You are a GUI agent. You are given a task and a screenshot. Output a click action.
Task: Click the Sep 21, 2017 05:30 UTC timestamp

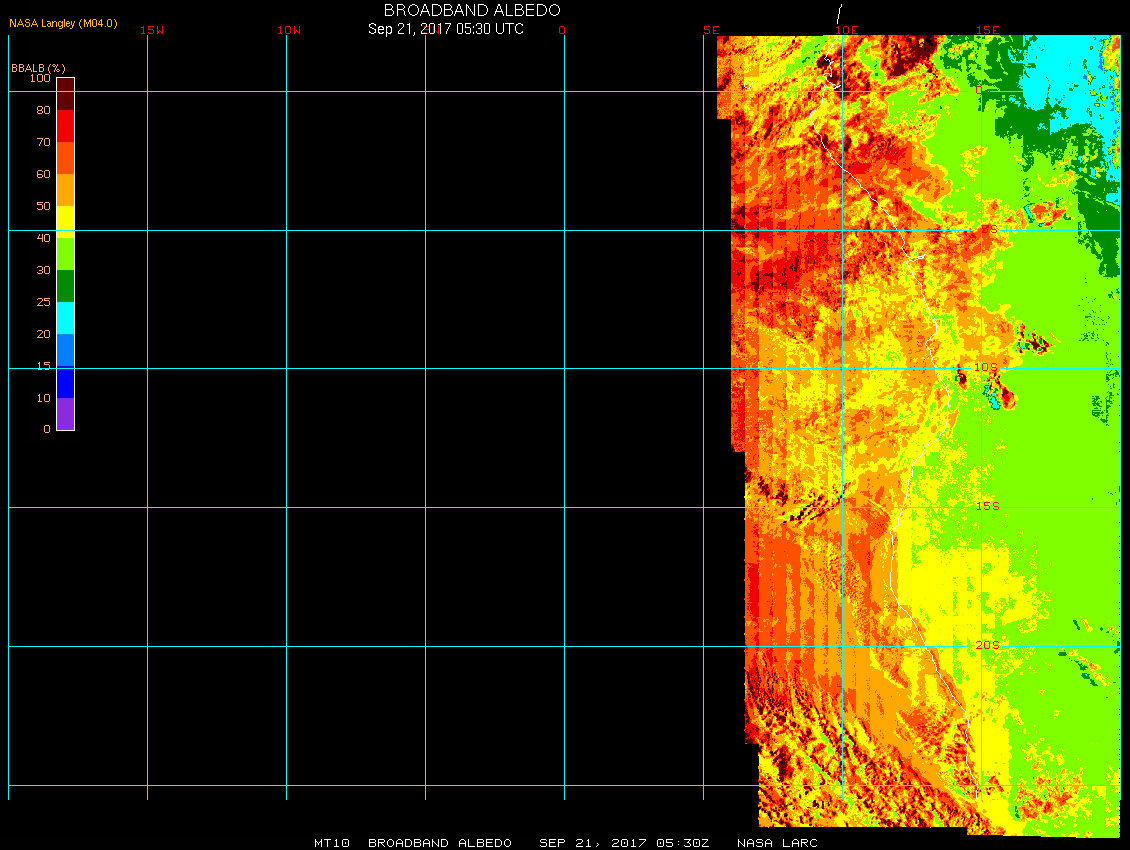446,29
